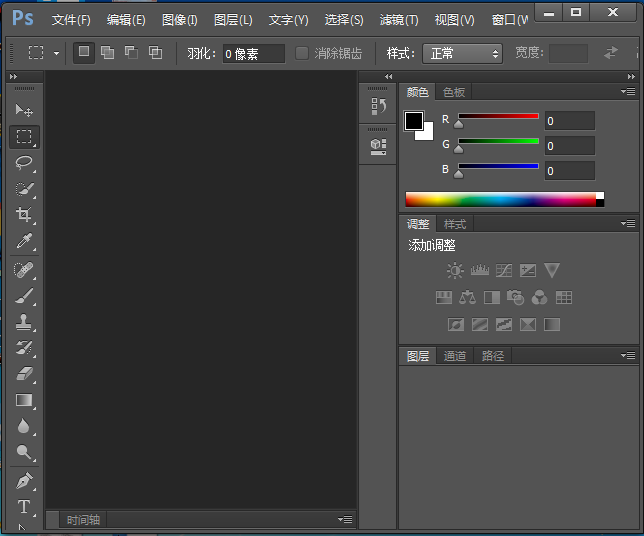The width and height of the screenshot is (644, 536).
Task: Open the 颜色 panel flyout menu
Action: (628, 92)
